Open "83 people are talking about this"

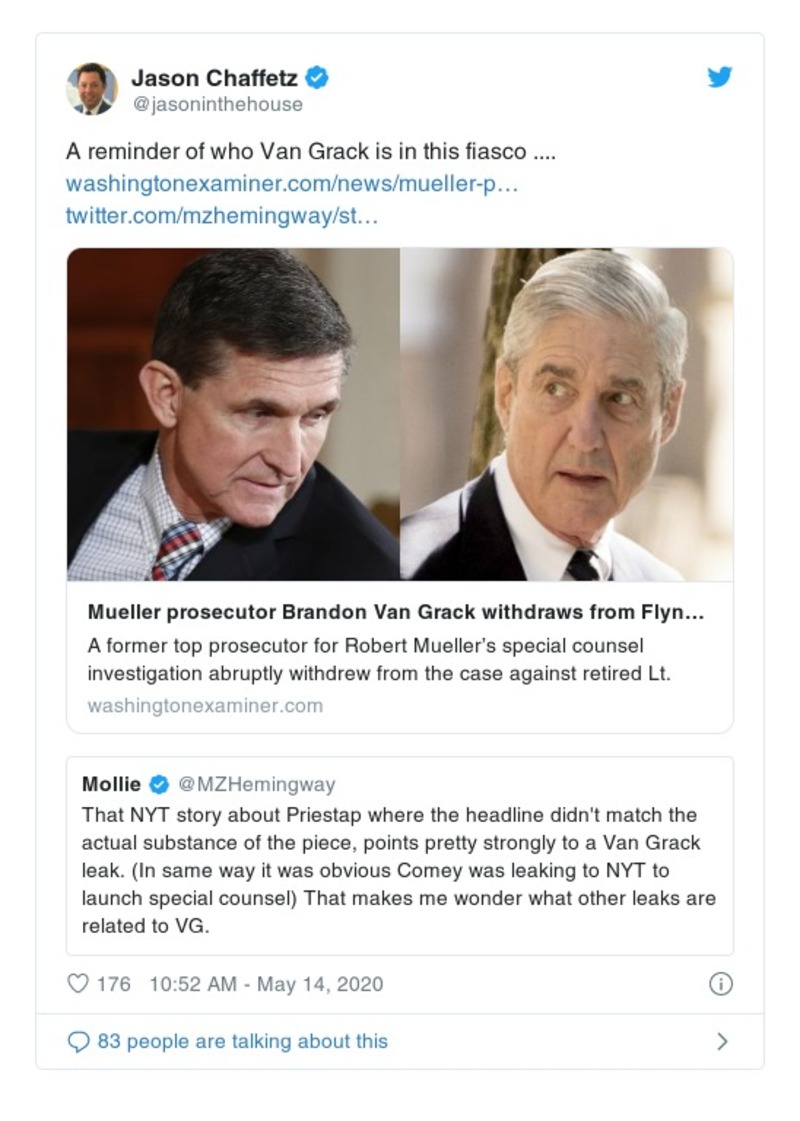click(x=242, y=1041)
